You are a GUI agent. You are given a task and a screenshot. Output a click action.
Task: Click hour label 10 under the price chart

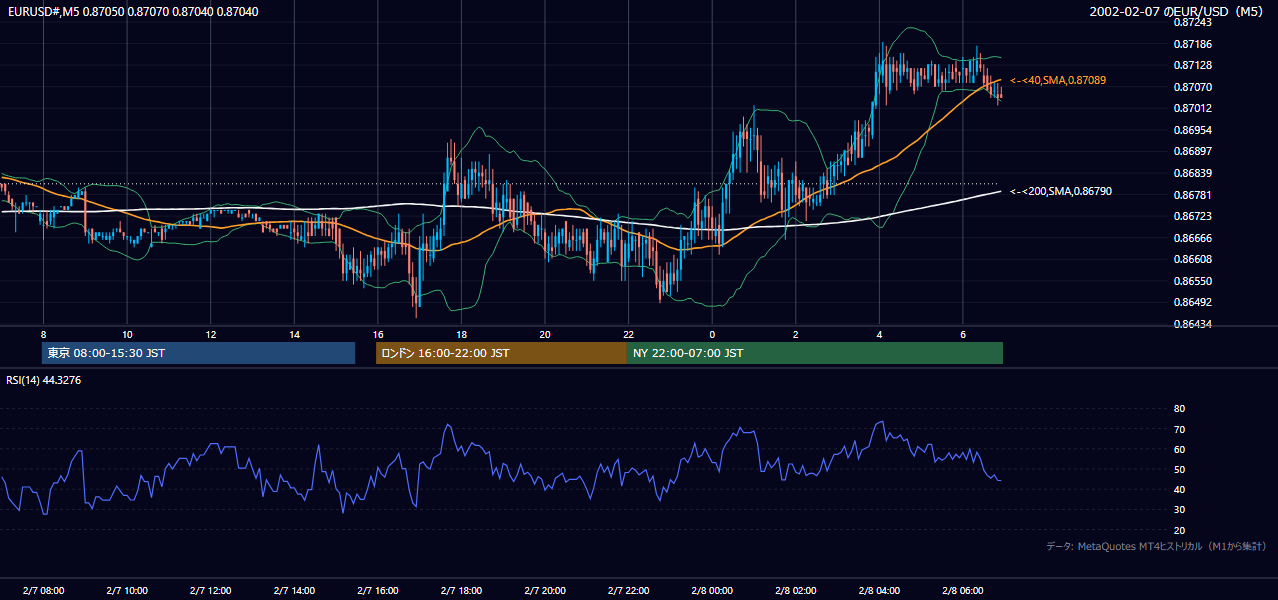coord(127,334)
